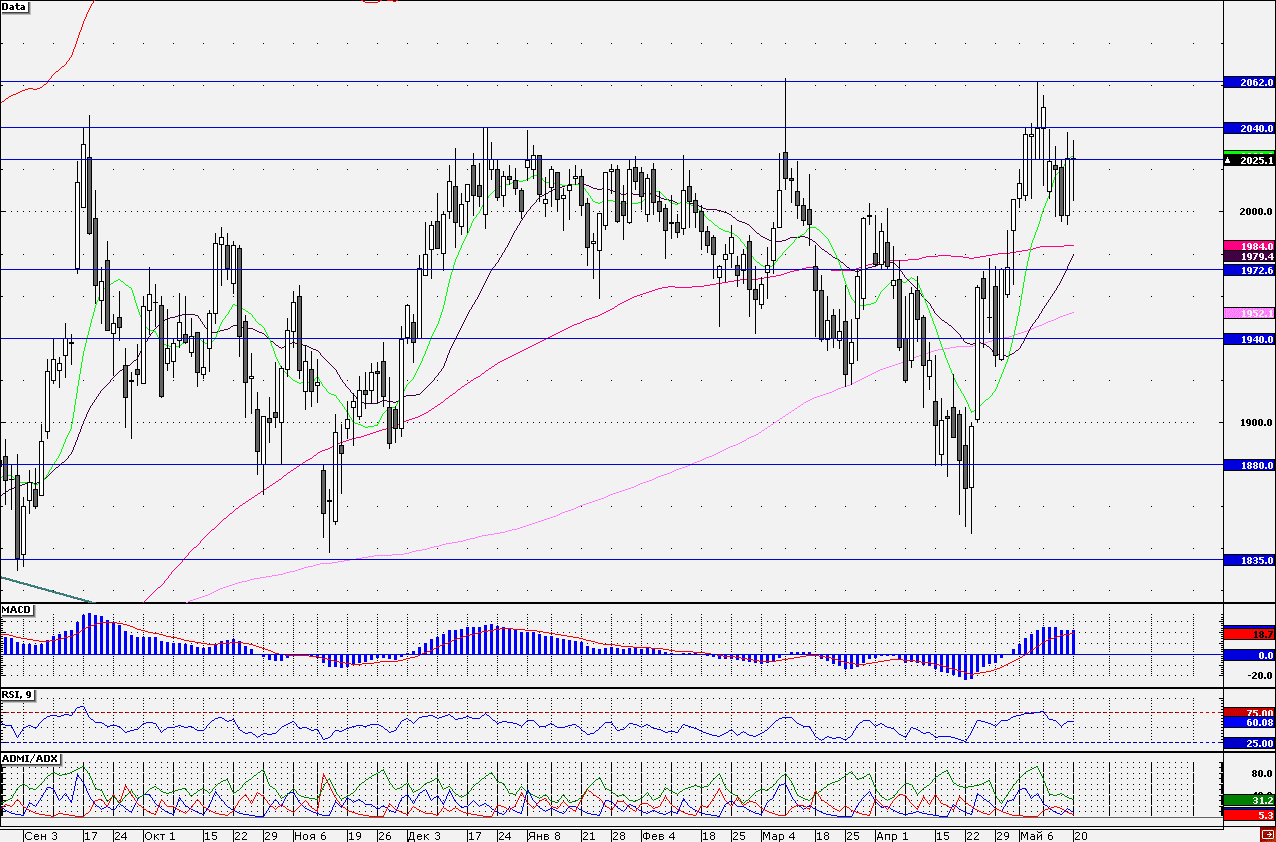Click the MACD indicator panel label
The height and width of the screenshot is (842, 1276).
pos(16,609)
